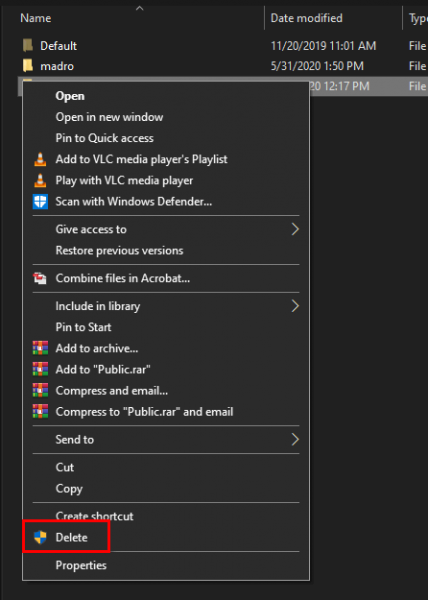Click the Windows Defender shield icon
This screenshot has width=428, height=600.
click(x=40, y=202)
